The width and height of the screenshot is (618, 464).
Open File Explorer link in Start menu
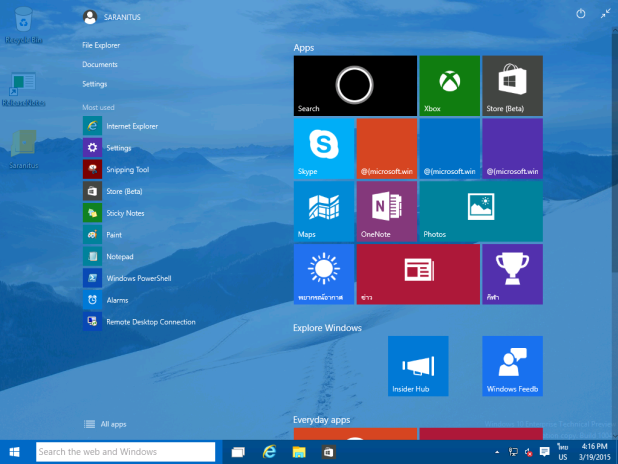click(101, 45)
